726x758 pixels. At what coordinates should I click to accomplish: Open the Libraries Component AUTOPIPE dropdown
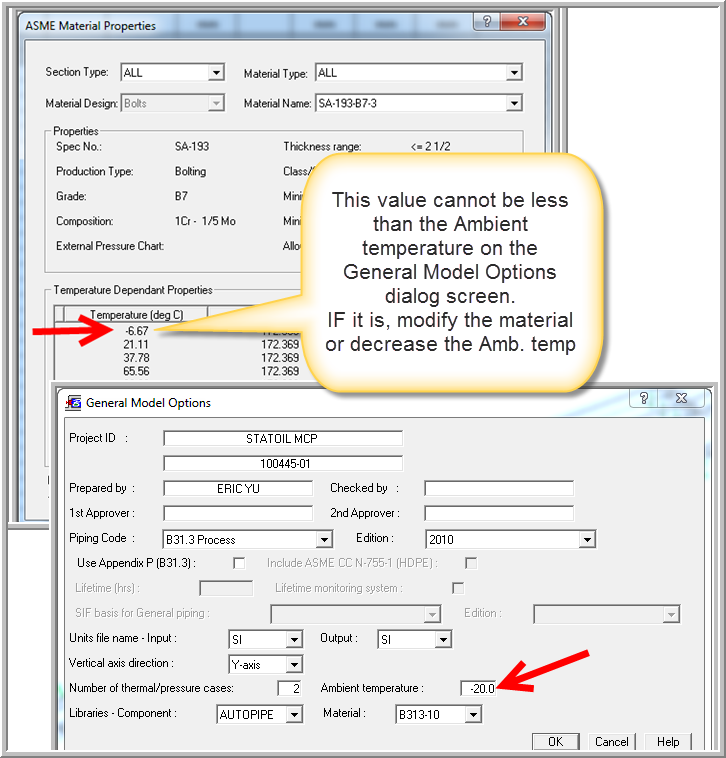pyautogui.click(x=294, y=714)
